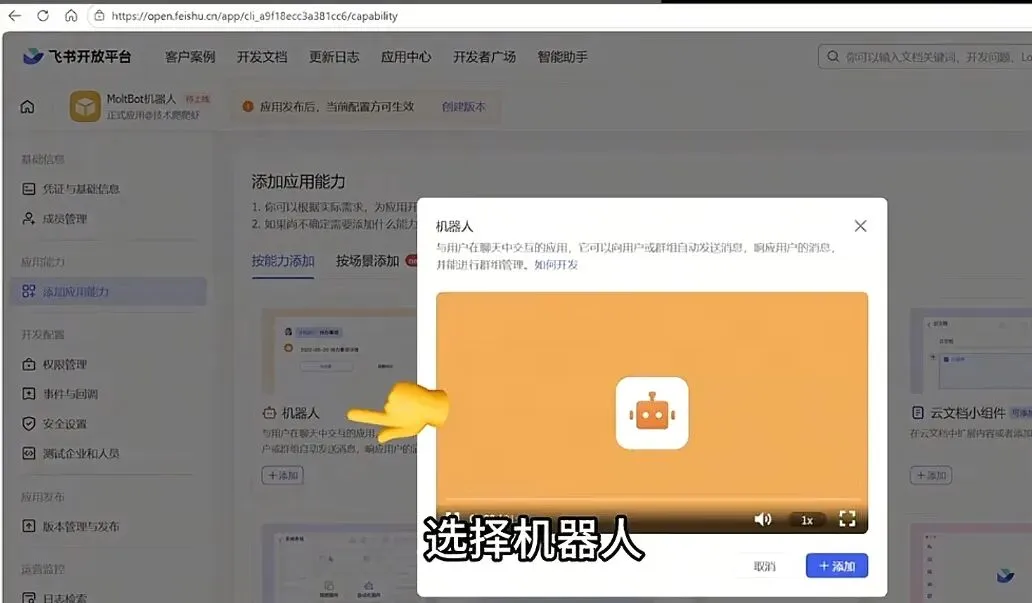Screen dimensions: 1032x603
Task: Open the 飞书开放平台 logo
Action: 77,57
